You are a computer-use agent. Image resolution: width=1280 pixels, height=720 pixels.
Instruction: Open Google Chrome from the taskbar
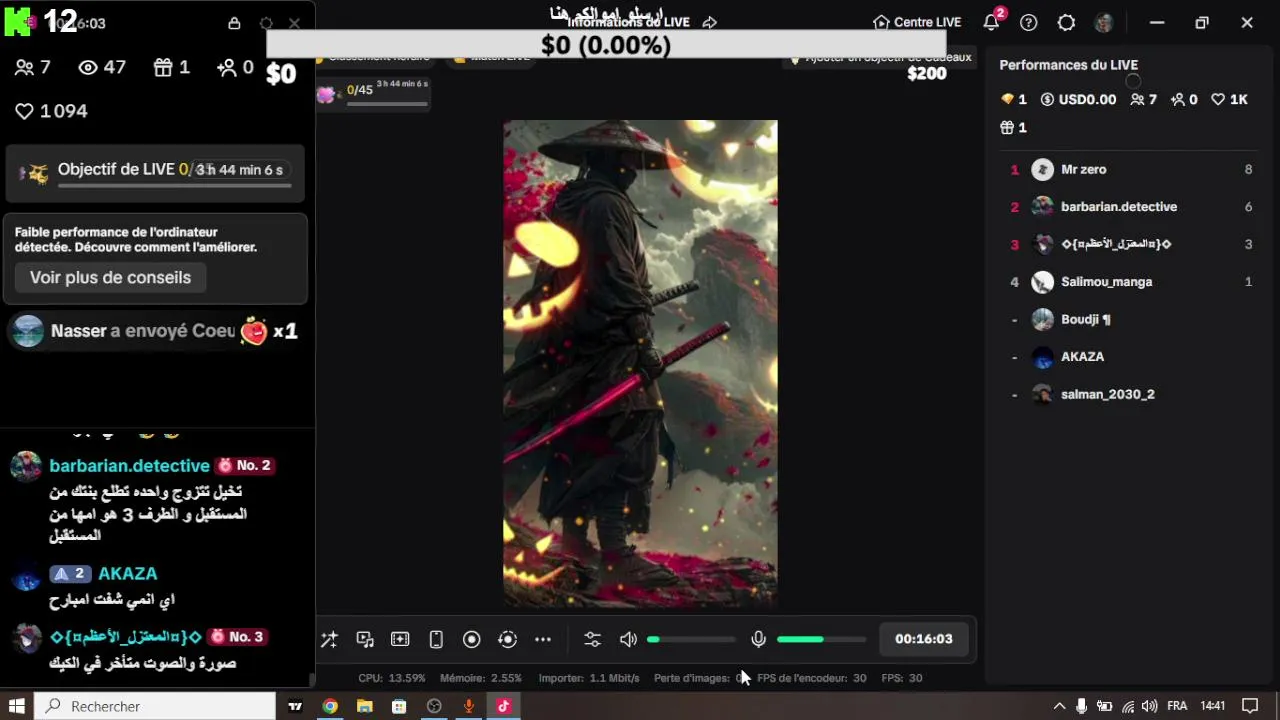click(x=330, y=706)
